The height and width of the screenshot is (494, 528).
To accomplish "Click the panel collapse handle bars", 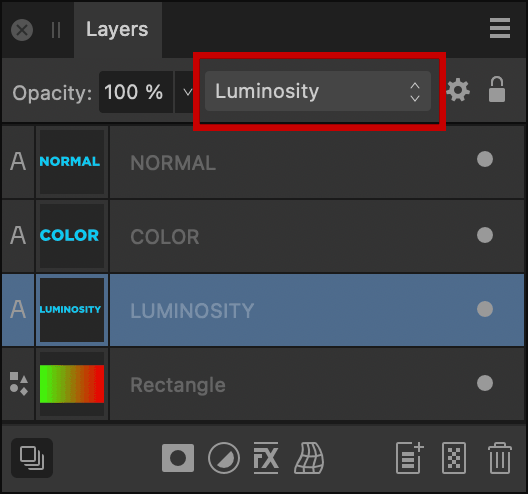I will click(56, 30).
